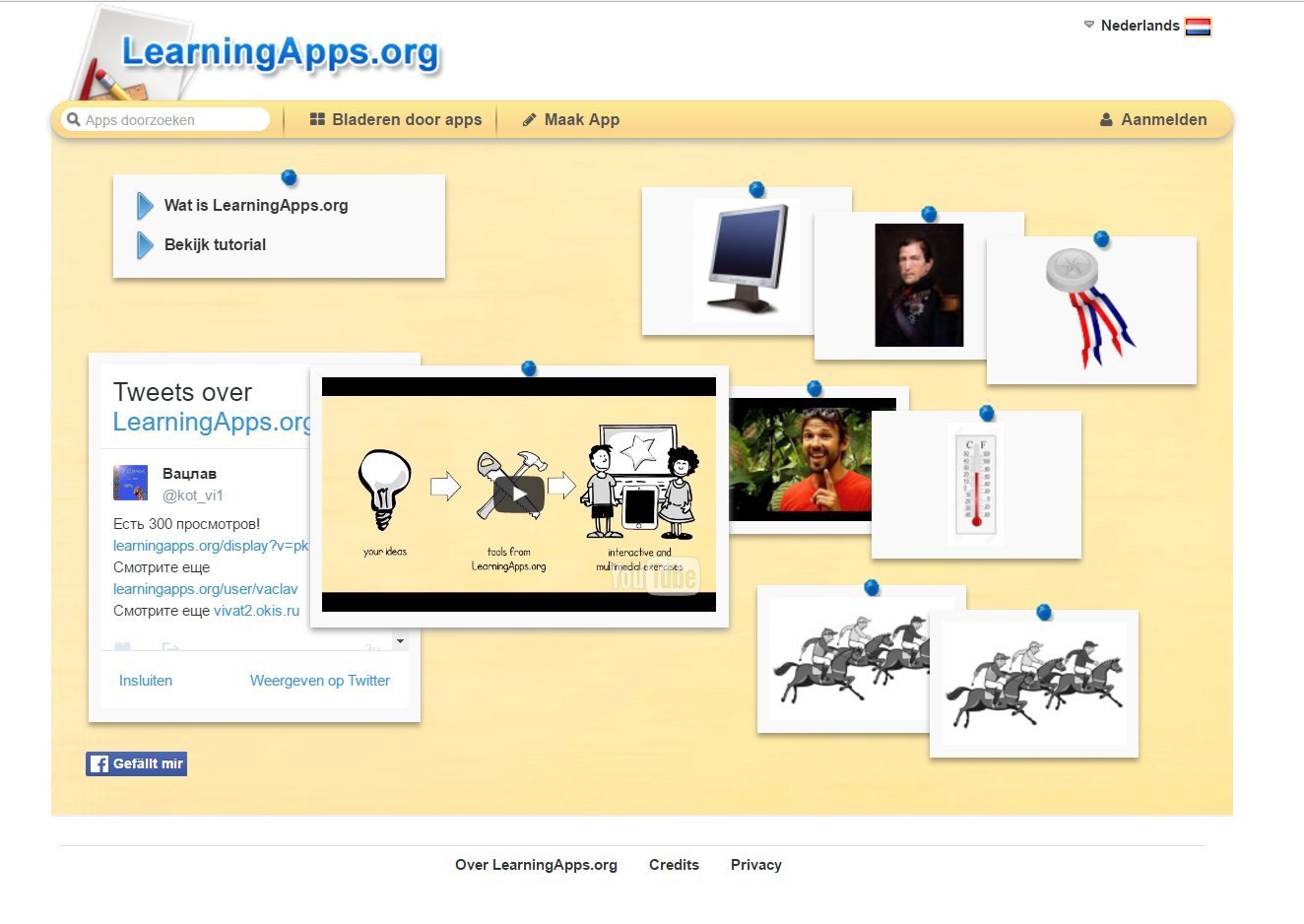Open the @kot_vi1 handle
This screenshot has width=1304, height=924.
click(193, 495)
